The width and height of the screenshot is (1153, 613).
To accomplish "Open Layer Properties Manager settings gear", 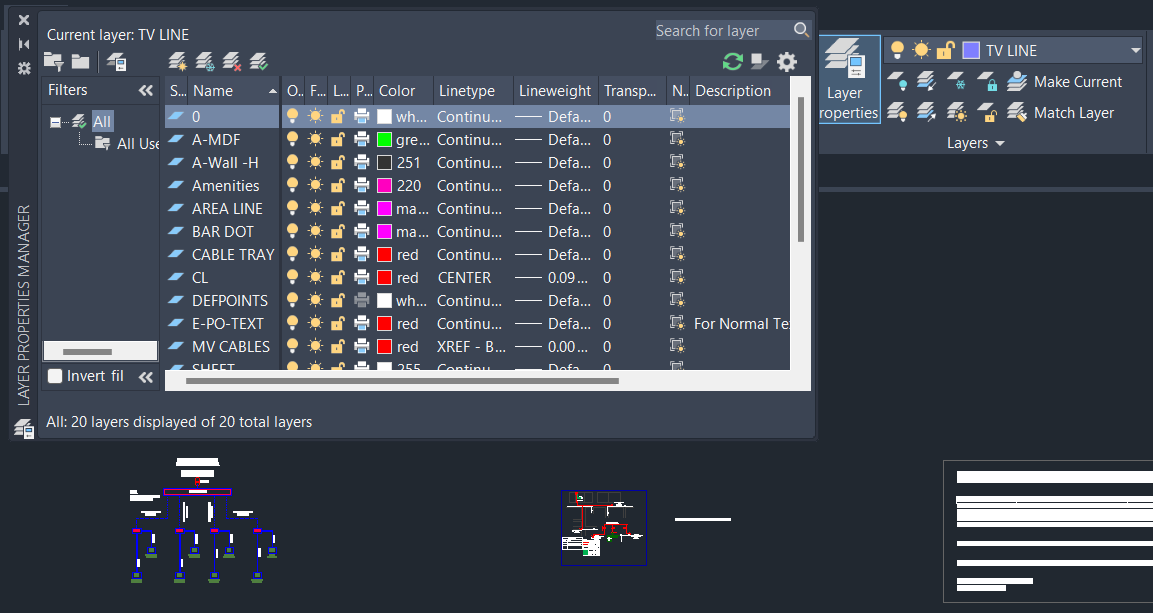I will coord(787,61).
